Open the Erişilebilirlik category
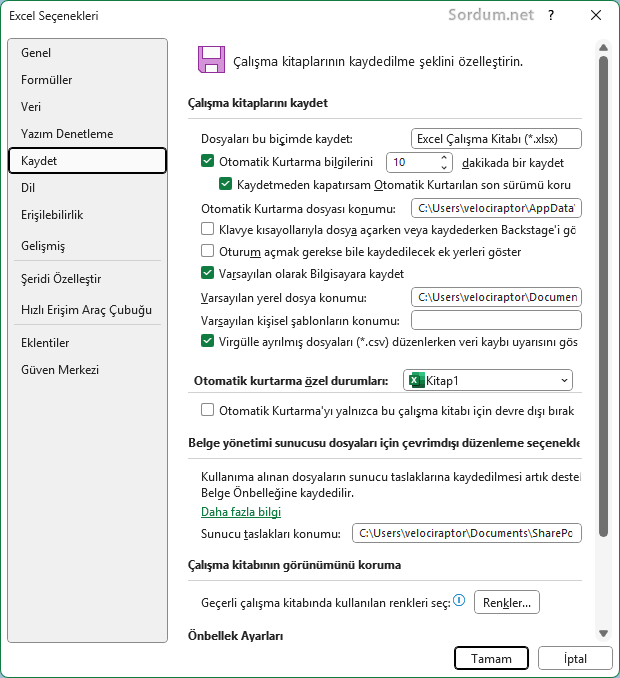Viewport: 620px width, 678px height. coord(87,215)
